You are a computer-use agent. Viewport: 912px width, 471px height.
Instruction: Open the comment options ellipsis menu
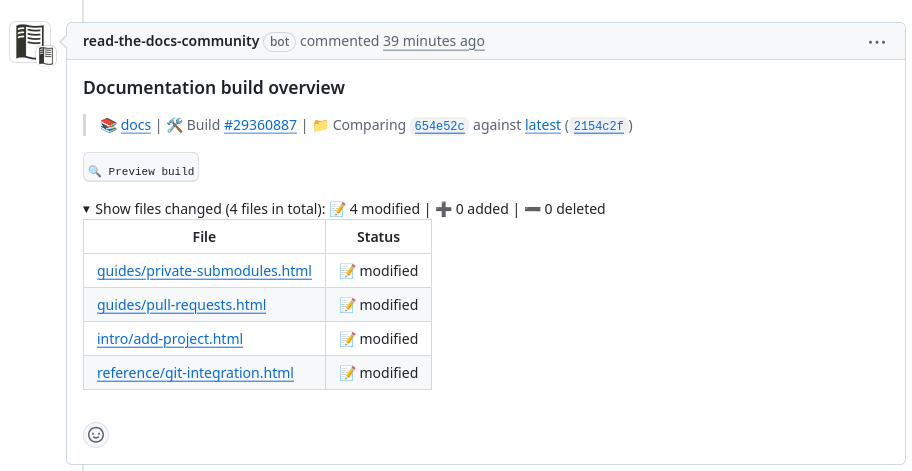[876, 42]
